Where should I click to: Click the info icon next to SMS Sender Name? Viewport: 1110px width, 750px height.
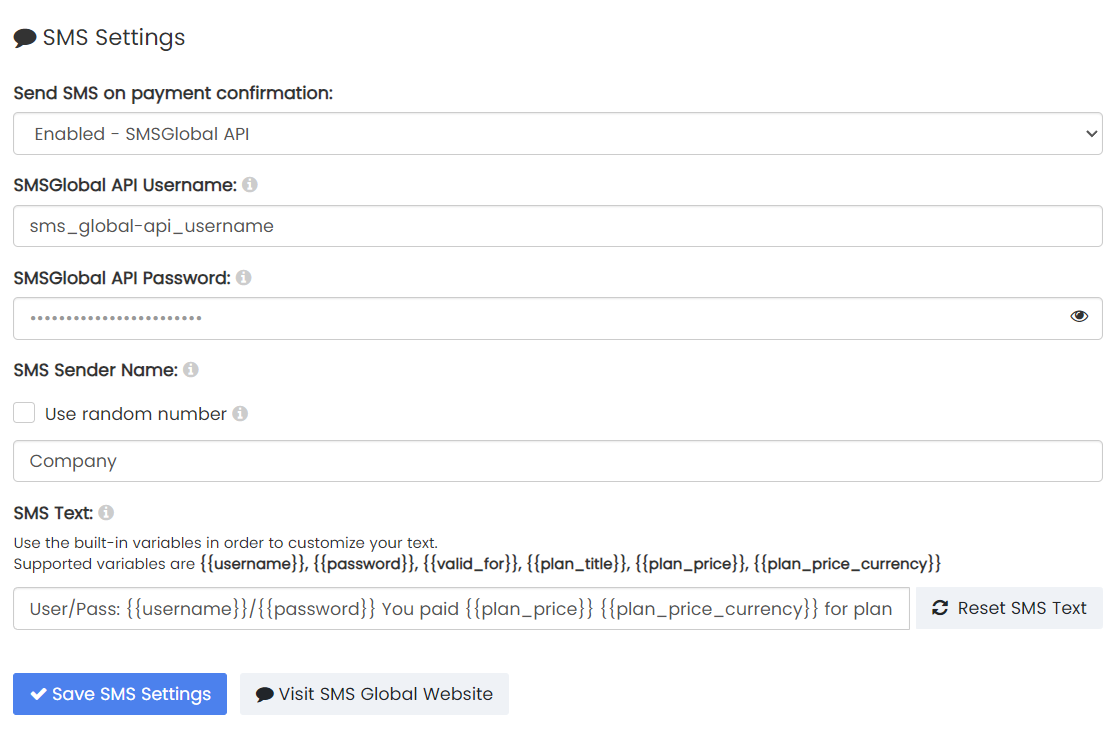(191, 370)
